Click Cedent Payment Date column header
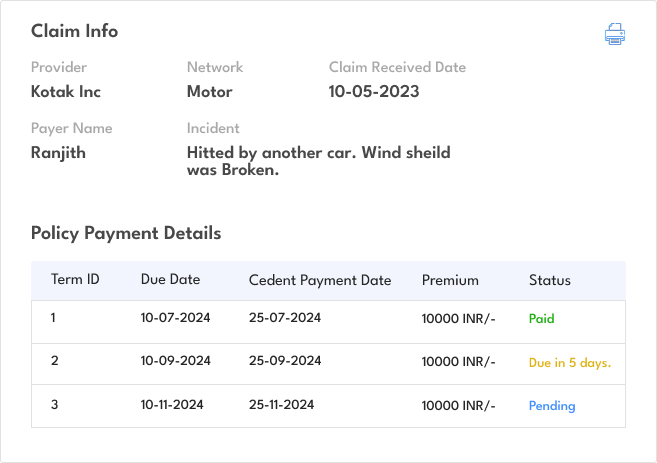This screenshot has height=463, width=657. (x=320, y=280)
